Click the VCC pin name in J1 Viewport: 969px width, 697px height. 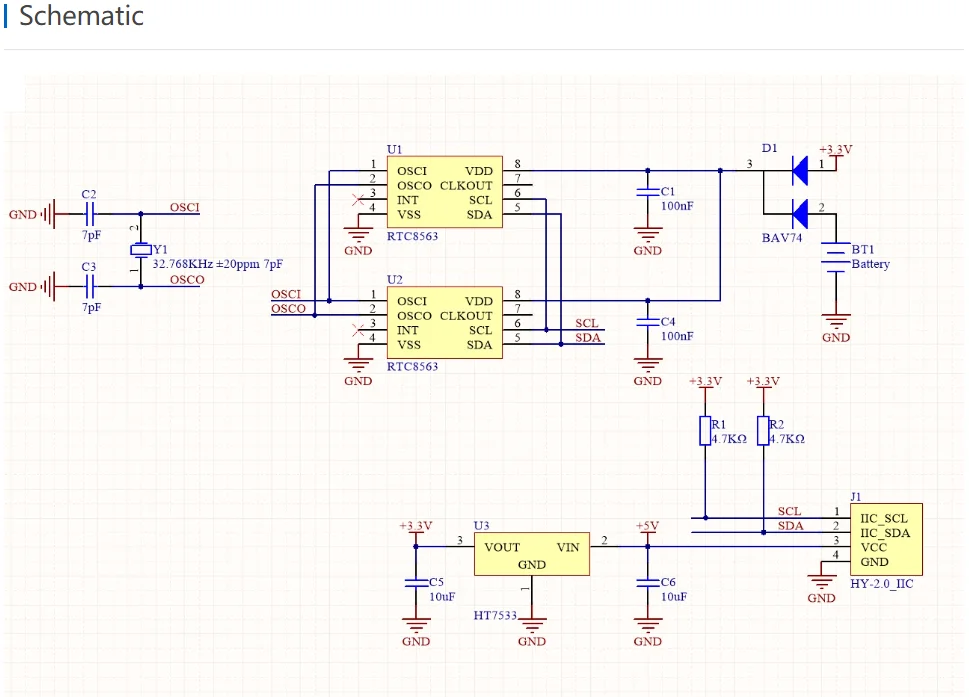tap(874, 547)
